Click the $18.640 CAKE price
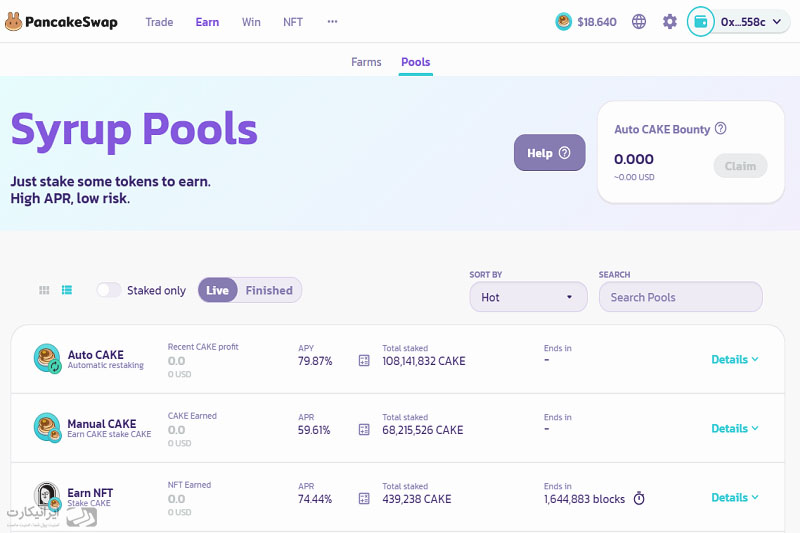Image resolution: width=800 pixels, height=533 pixels. pos(596,22)
